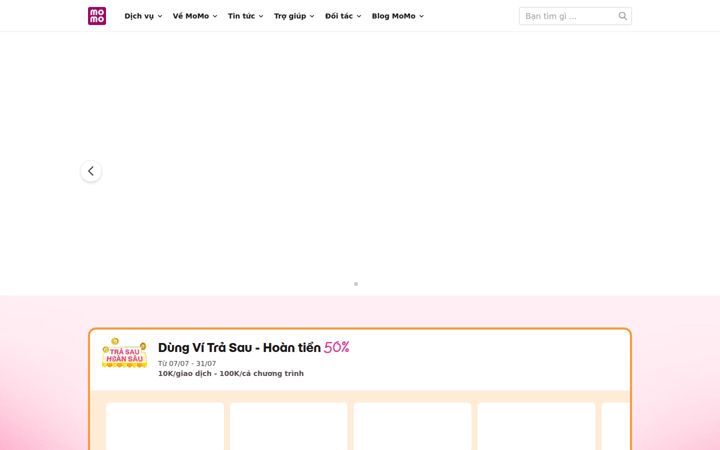Expand the chevron next to Về MoMo
The width and height of the screenshot is (720, 450).
click(x=215, y=16)
